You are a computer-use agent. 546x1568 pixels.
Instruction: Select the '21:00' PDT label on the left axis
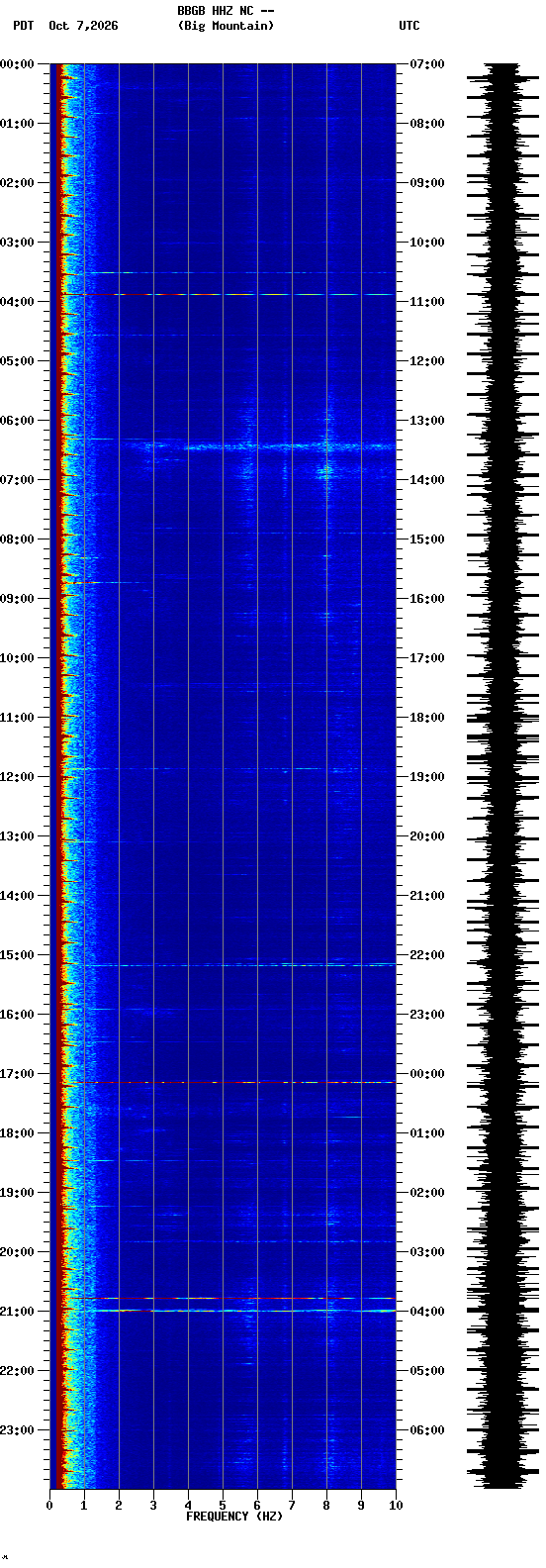coord(17,1312)
